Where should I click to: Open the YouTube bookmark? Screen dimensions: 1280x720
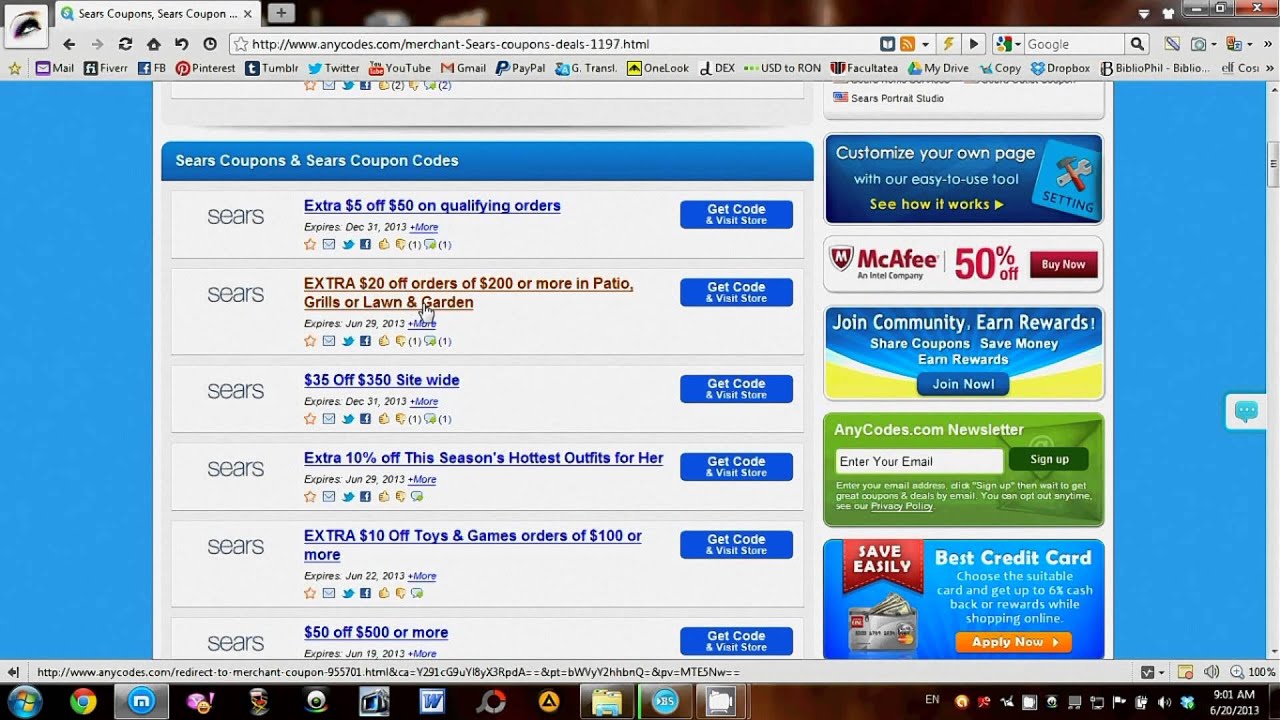(x=399, y=68)
